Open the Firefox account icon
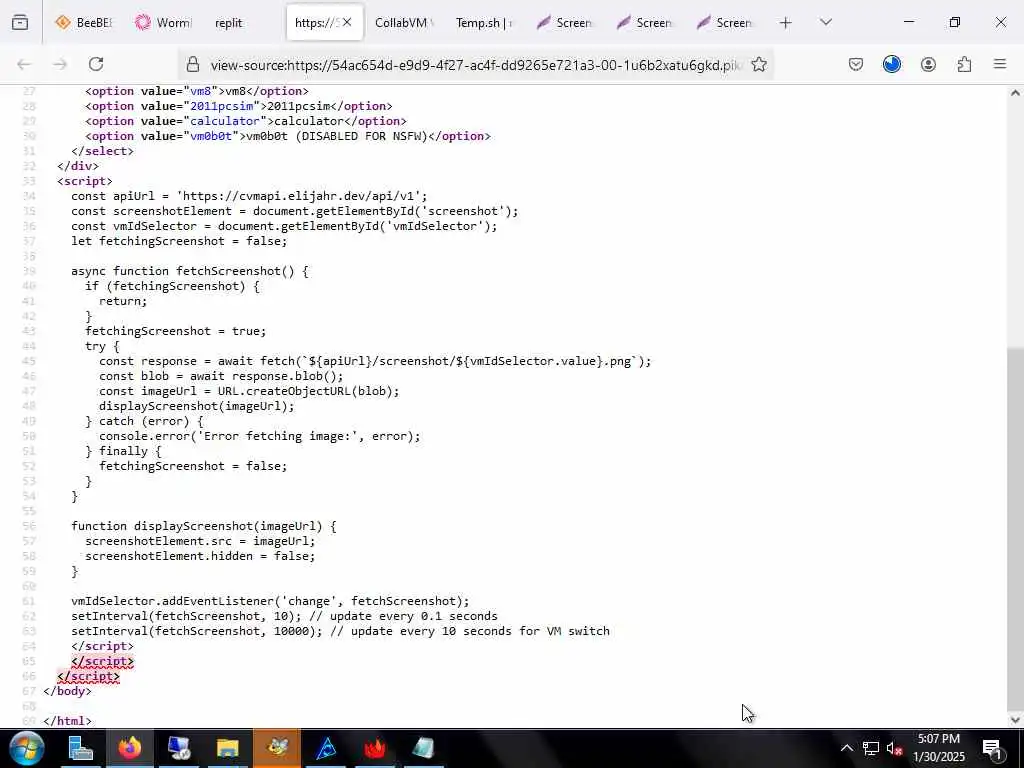Screen dimensions: 1024x768 pyautogui.click(x=928, y=64)
